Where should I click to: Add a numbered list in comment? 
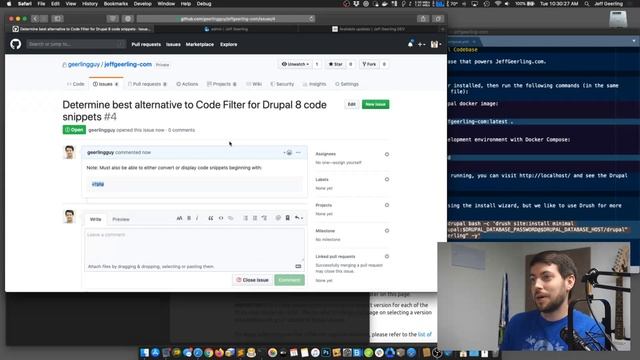pos(255,218)
